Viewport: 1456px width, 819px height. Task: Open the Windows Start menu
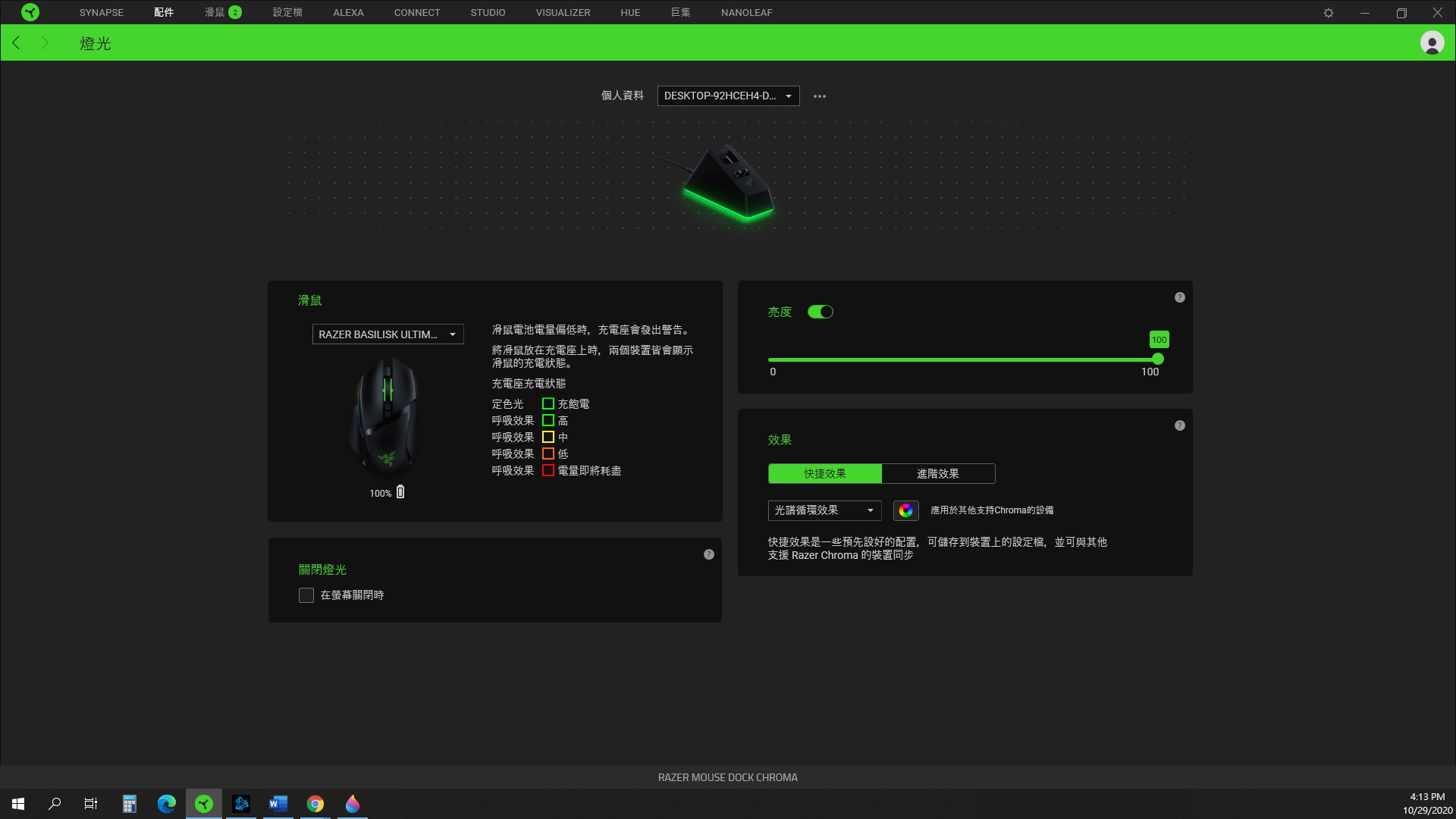coord(18,804)
